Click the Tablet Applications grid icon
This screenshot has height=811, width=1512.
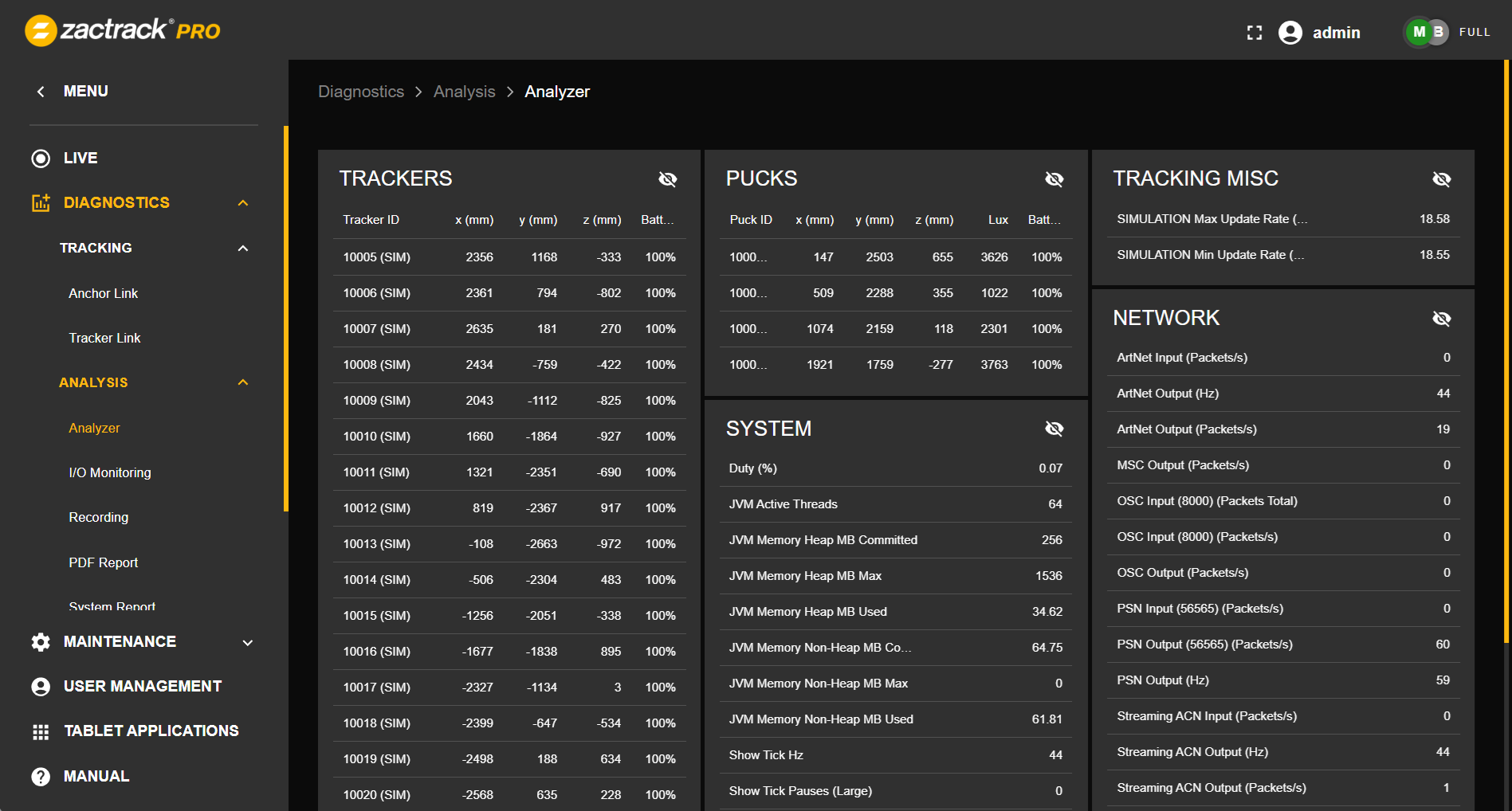pyautogui.click(x=41, y=731)
